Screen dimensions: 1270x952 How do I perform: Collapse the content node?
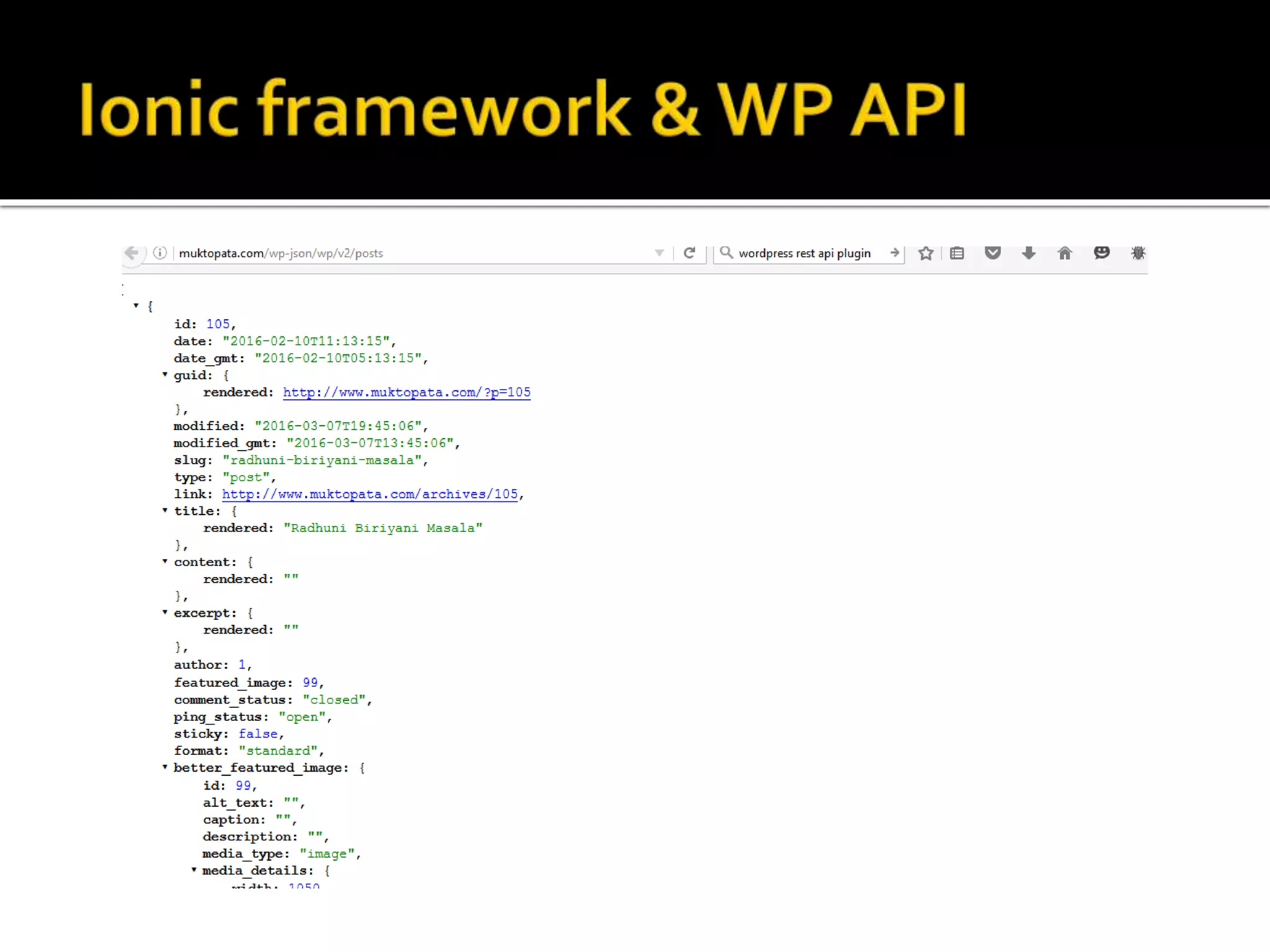[x=165, y=561]
